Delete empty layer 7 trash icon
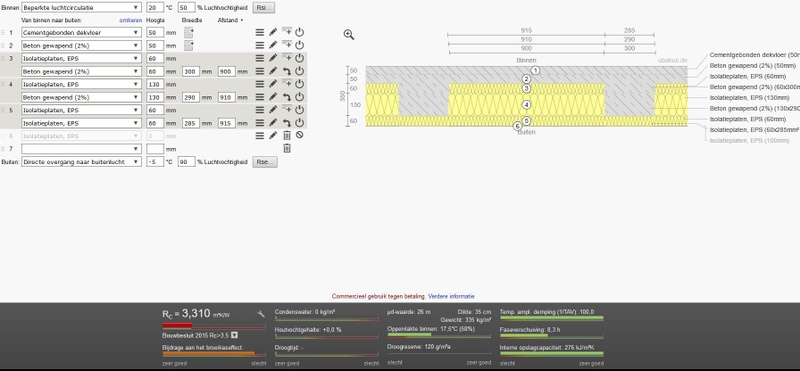800x371 pixels. 287,149
